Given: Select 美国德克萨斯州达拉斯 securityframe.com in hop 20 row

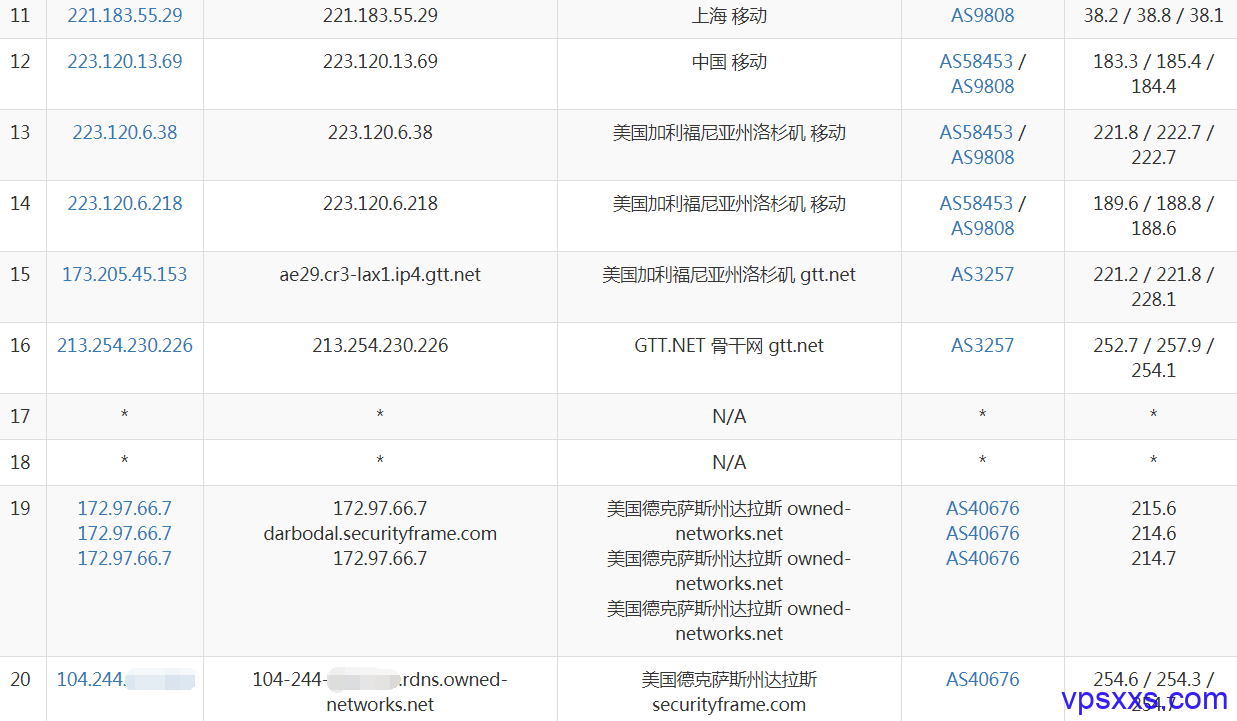Looking at the screenshot, I should click(729, 692).
